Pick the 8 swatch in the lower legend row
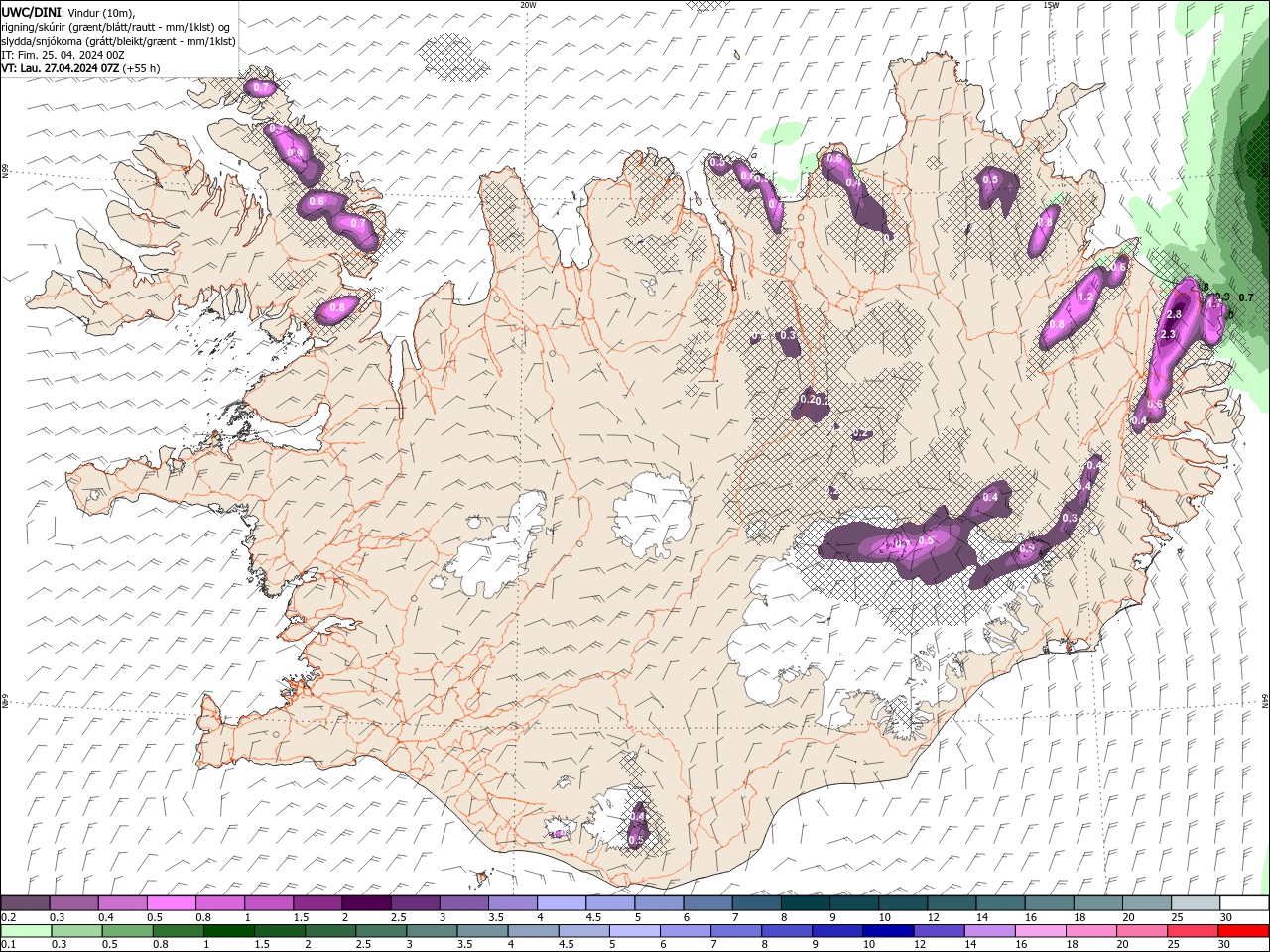 tap(786, 931)
